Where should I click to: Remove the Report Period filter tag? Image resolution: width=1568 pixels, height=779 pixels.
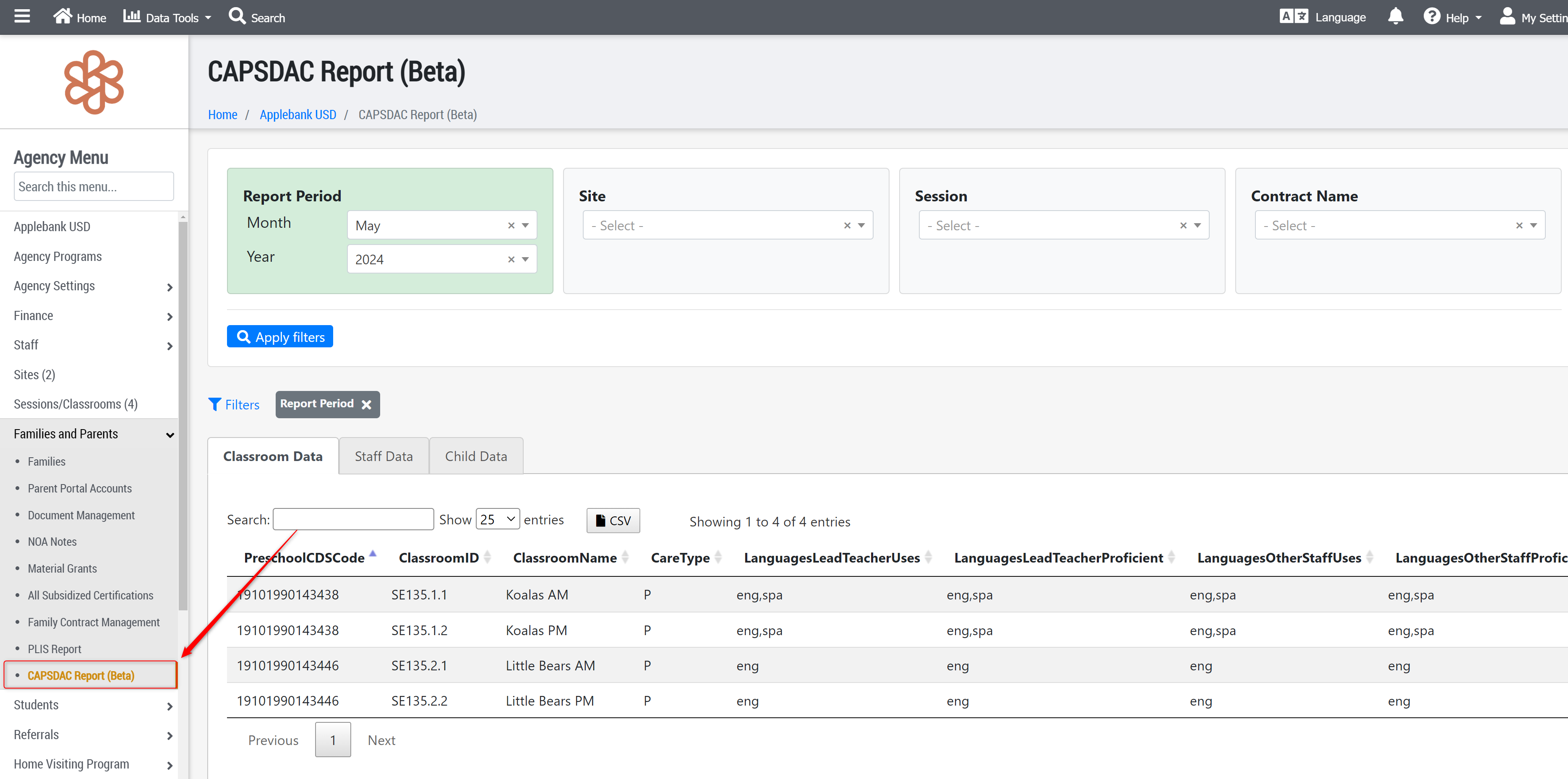[366, 405]
